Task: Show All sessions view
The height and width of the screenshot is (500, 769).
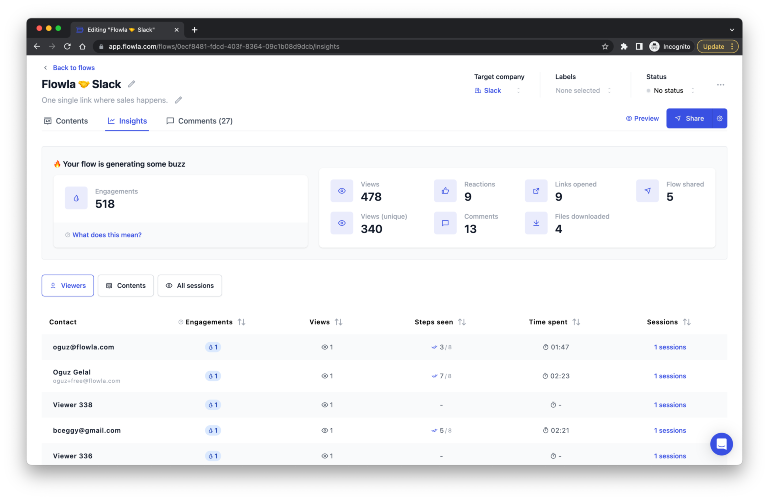Action: (190, 285)
